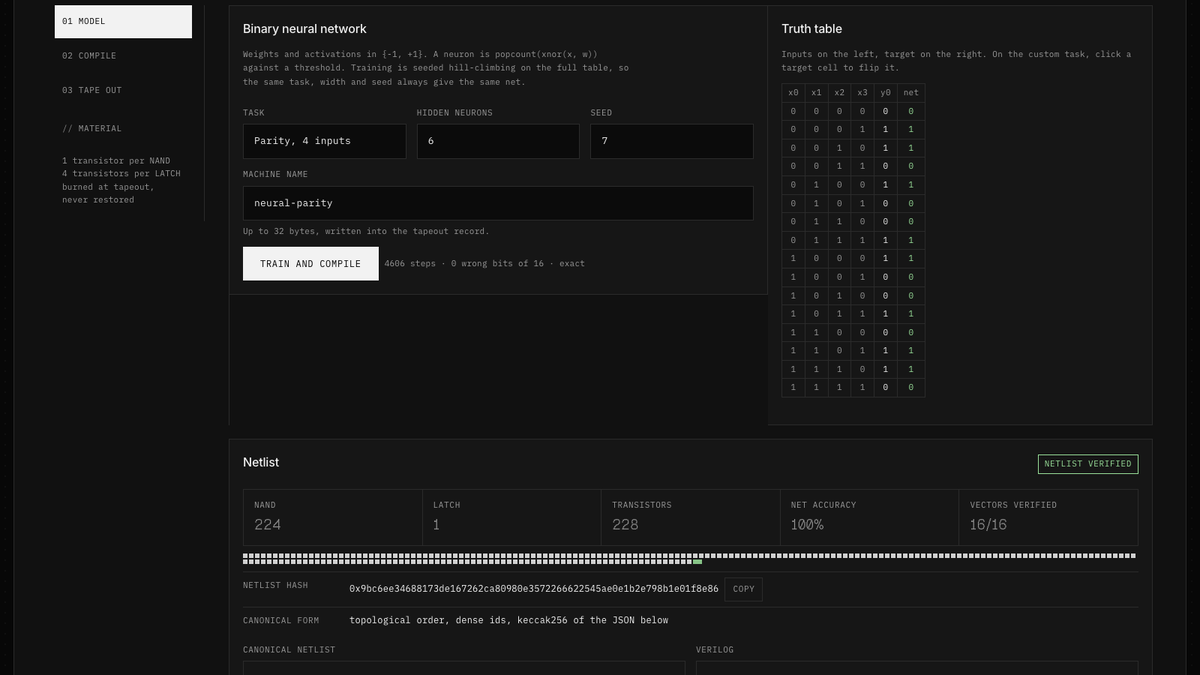
Task: Click the net output cell in row 1 1 1 0
Action: [x=911, y=369]
